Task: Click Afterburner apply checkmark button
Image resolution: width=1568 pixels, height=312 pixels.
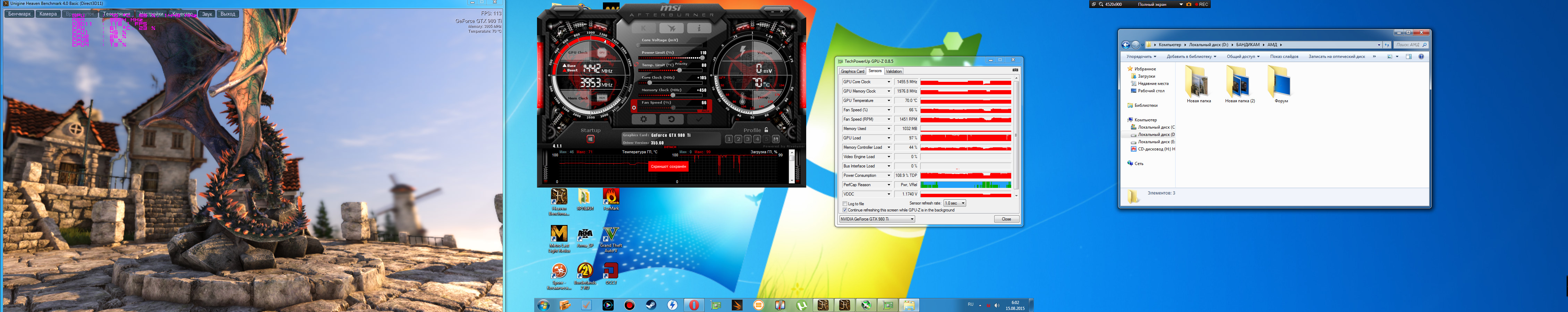Action: [699, 119]
